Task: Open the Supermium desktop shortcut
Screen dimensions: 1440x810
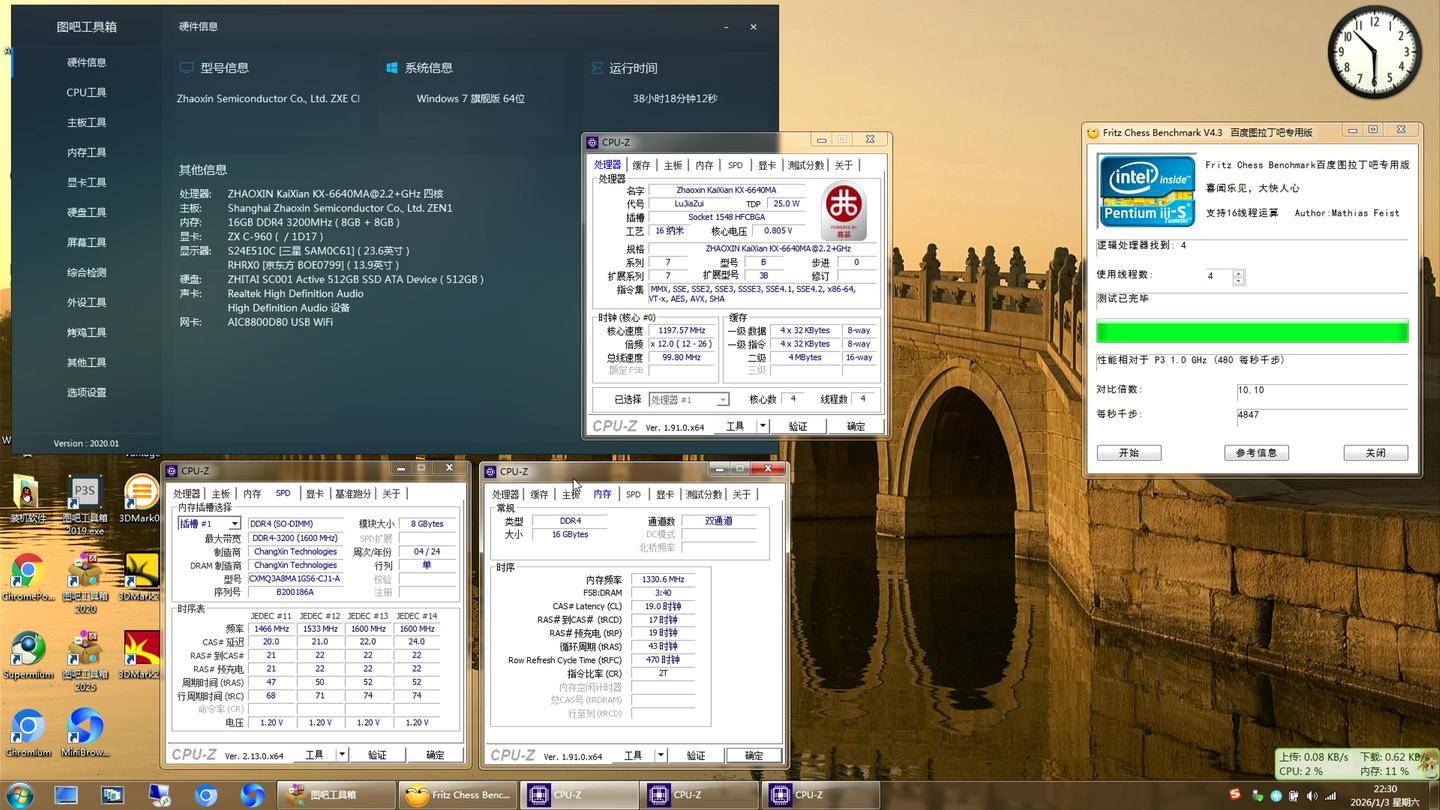Action: [x=28, y=650]
